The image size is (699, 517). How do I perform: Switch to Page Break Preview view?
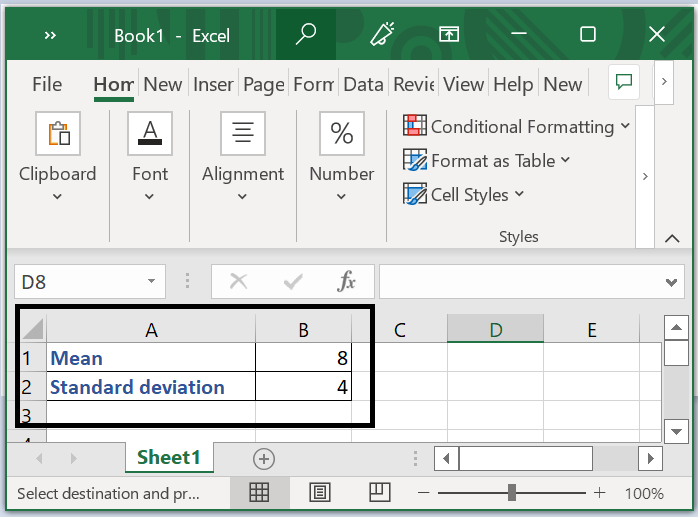point(379,492)
